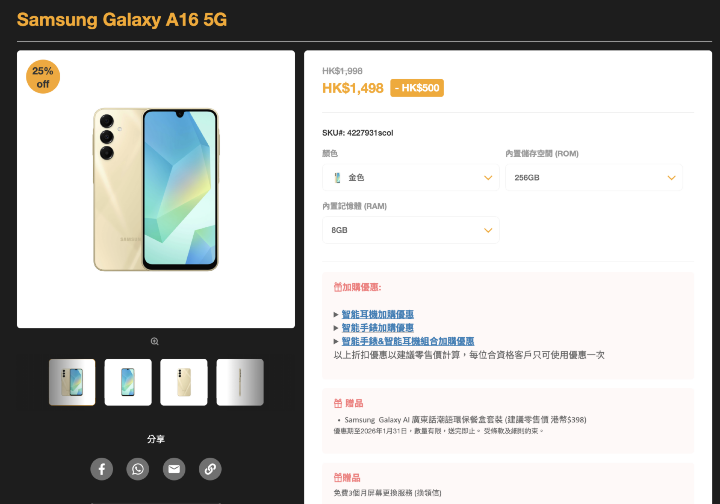720x504 pixels.
Task: Share product by email icon
Action: [x=174, y=469]
